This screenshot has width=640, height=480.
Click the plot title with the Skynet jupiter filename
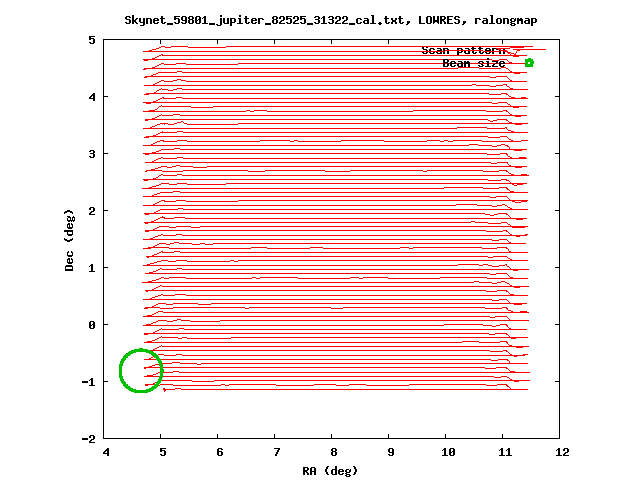click(331, 20)
